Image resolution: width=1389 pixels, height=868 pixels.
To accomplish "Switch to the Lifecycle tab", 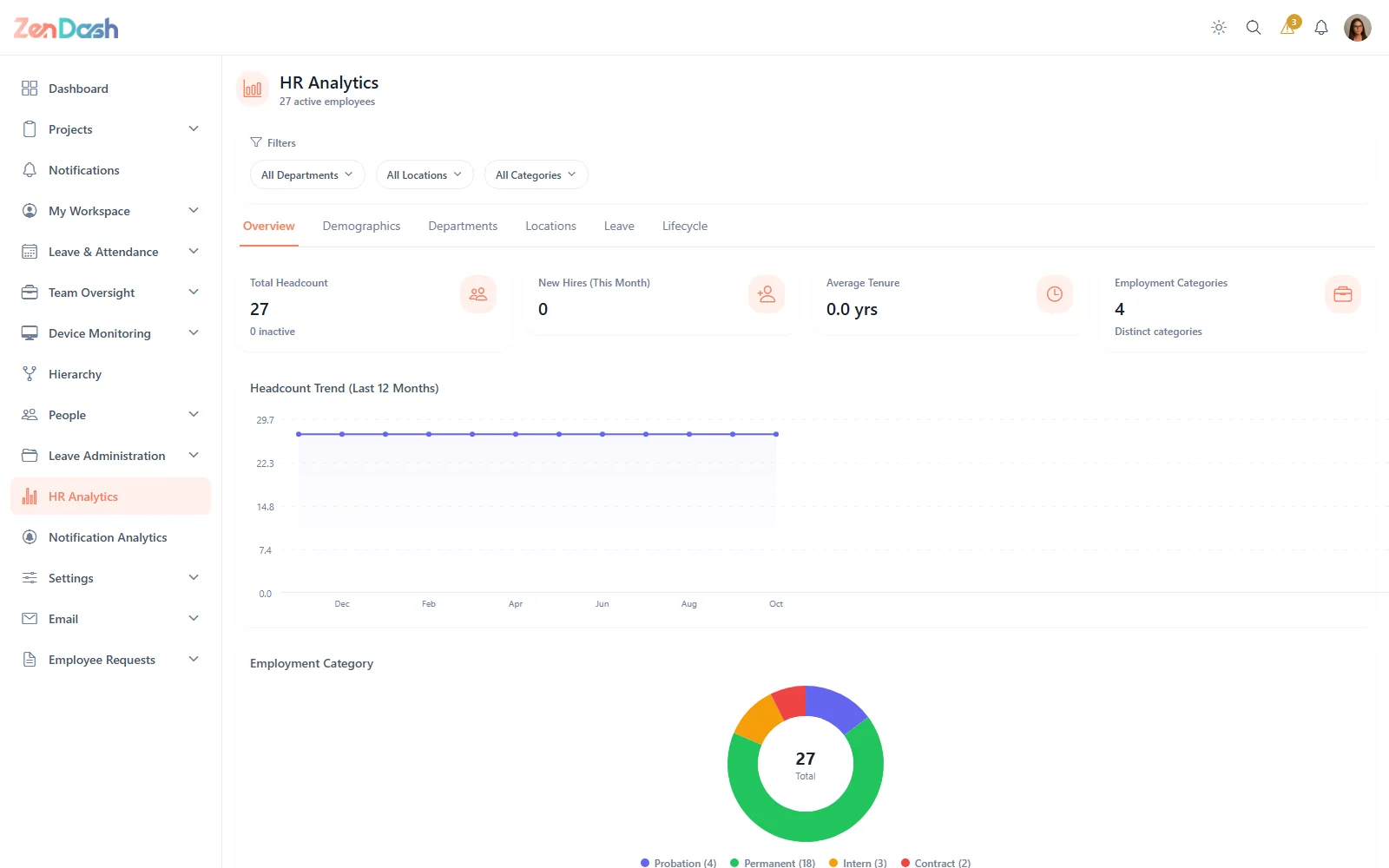I will coord(685,226).
